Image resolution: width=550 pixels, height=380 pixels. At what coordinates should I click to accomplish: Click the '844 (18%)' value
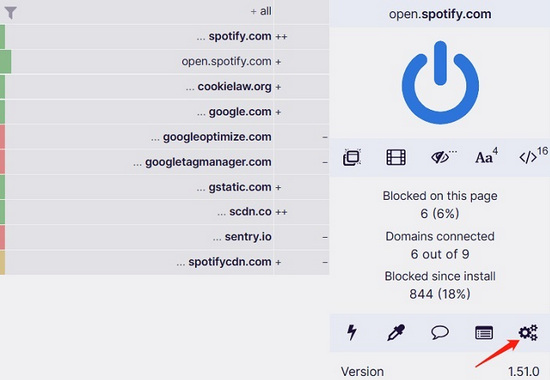coord(440,294)
